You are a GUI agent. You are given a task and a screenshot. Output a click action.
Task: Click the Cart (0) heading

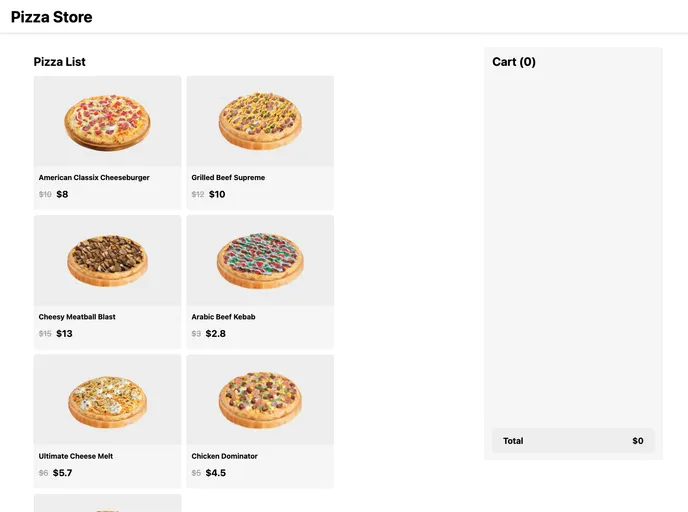pyautogui.click(x=514, y=62)
